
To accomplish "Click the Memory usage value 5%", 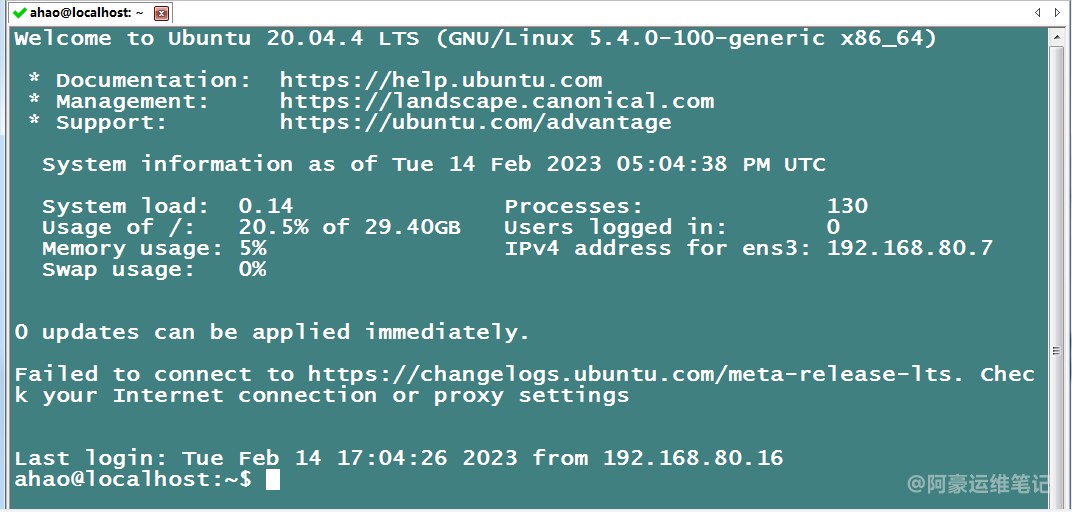I will click(x=252, y=248).
